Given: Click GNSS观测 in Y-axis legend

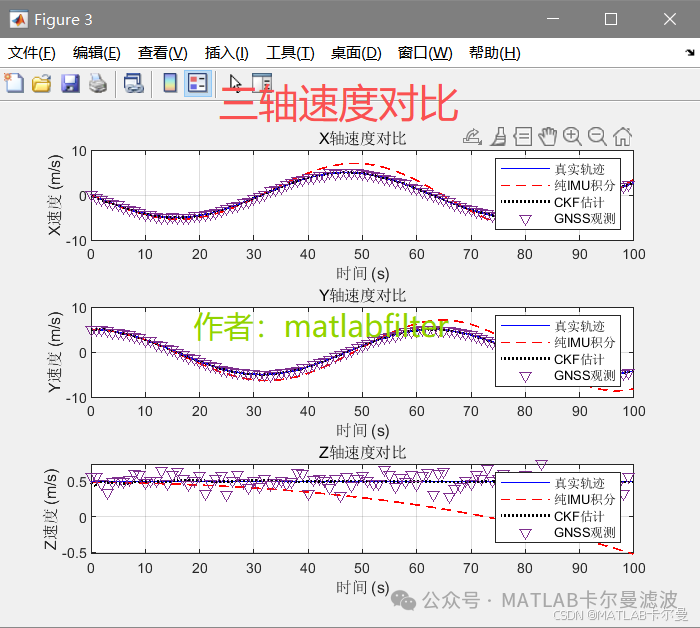Looking at the screenshot, I should [x=585, y=376].
